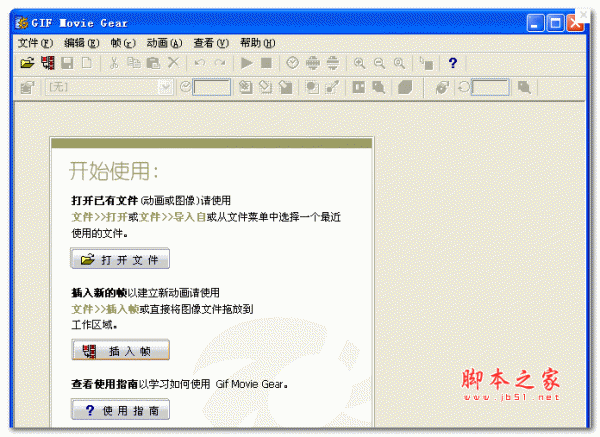This screenshot has height=437, width=600.
Task: Maximize the GIF Movie Gear window
Action: (x=555, y=23)
